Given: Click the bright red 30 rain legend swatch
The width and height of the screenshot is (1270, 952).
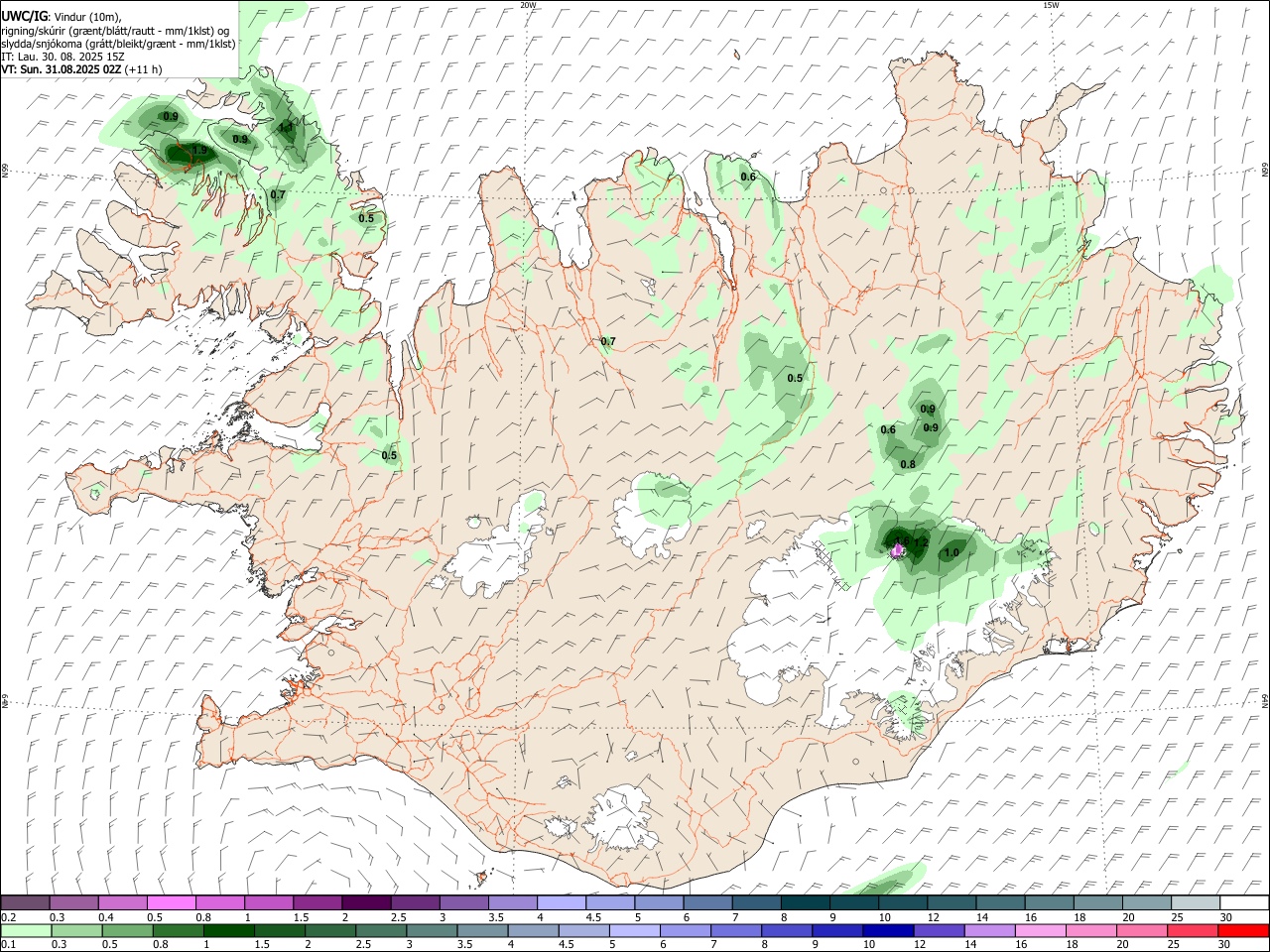Looking at the screenshot, I should (x=1243, y=930).
